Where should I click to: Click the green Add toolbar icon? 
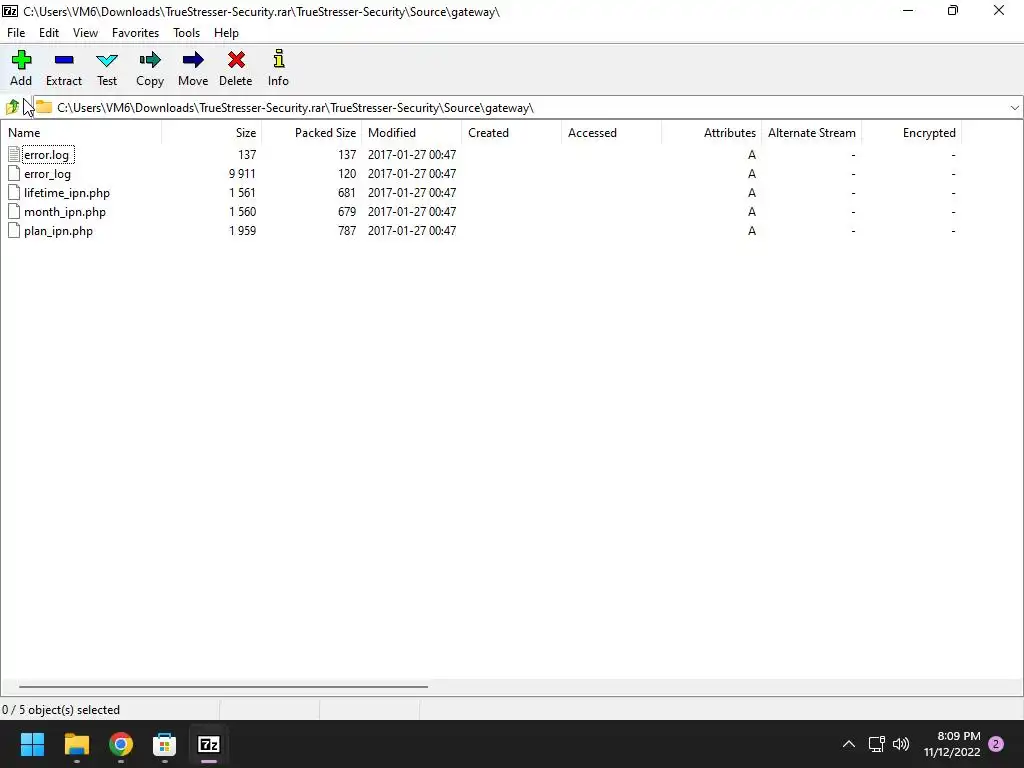tap(21, 60)
